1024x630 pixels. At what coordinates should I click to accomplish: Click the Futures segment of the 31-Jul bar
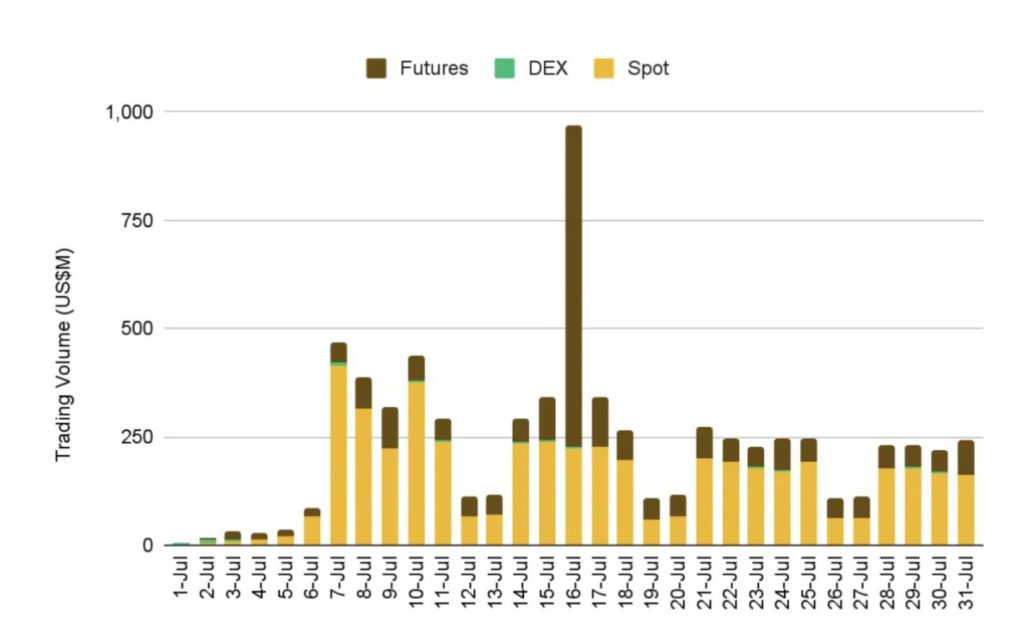[966, 457]
